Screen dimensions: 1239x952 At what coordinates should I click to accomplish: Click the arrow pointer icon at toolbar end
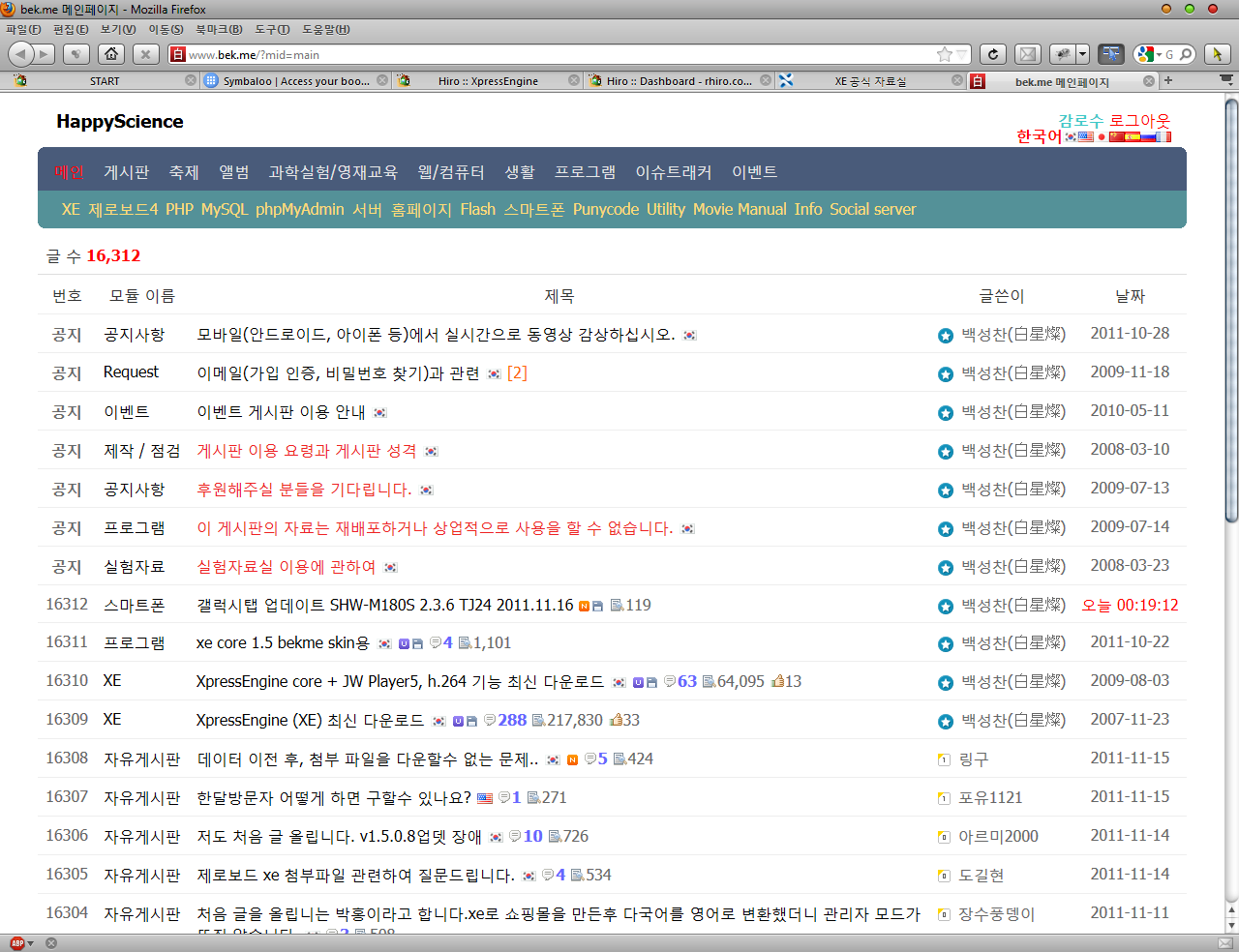pyautogui.click(x=1218, y=54)
